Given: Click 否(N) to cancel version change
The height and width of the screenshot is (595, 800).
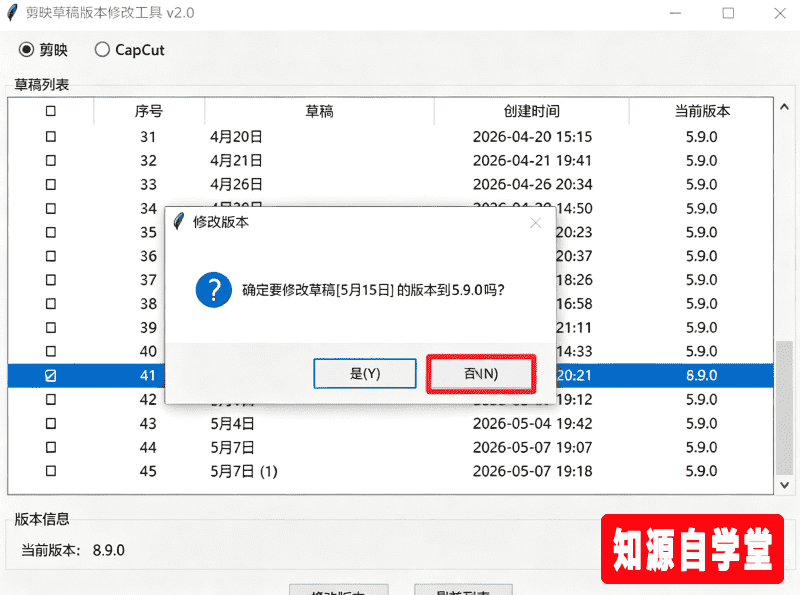Looking at the screenshot, I should coord(481,374).
